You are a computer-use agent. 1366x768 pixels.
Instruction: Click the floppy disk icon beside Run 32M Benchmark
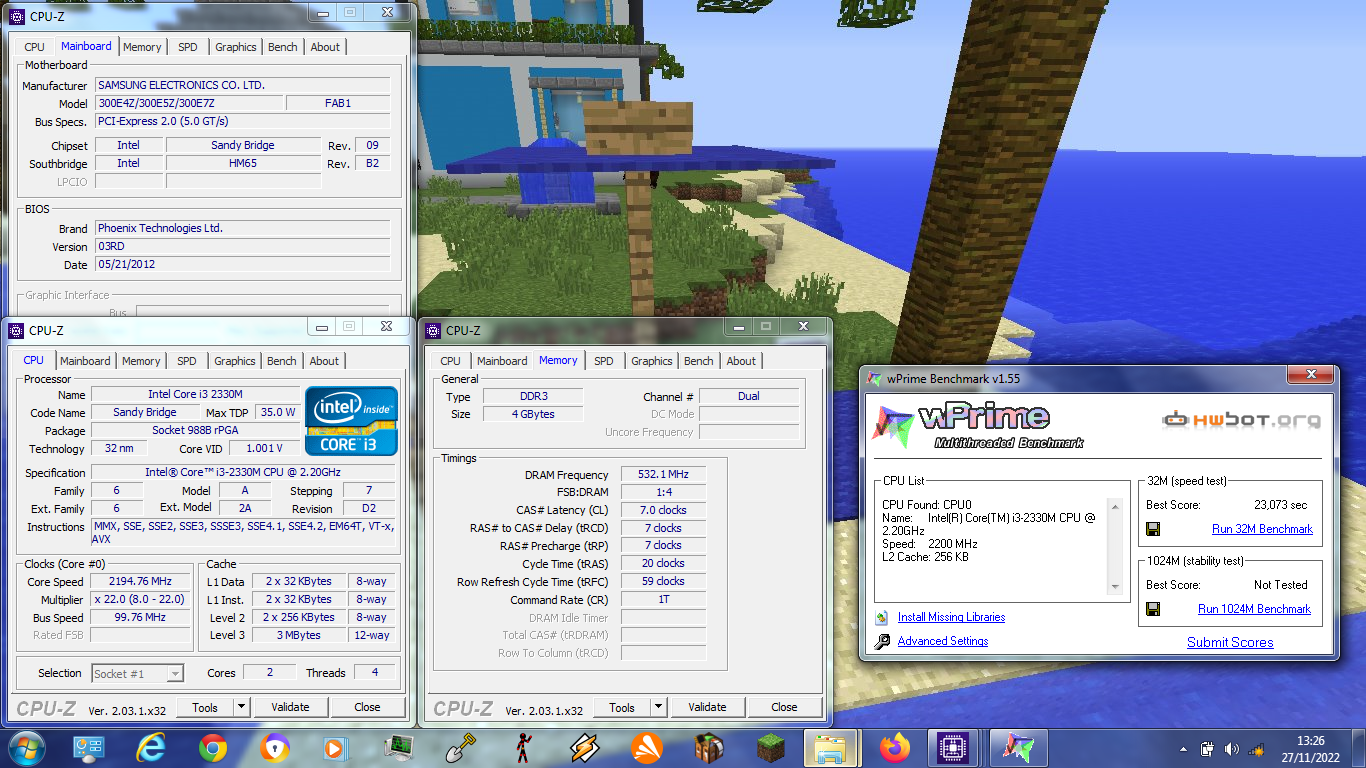click(x=1153, y=529)
